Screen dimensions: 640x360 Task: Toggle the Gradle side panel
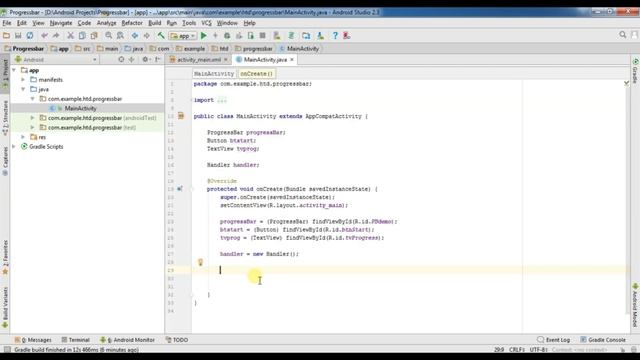pyautogui.click(x=635, y=71)
